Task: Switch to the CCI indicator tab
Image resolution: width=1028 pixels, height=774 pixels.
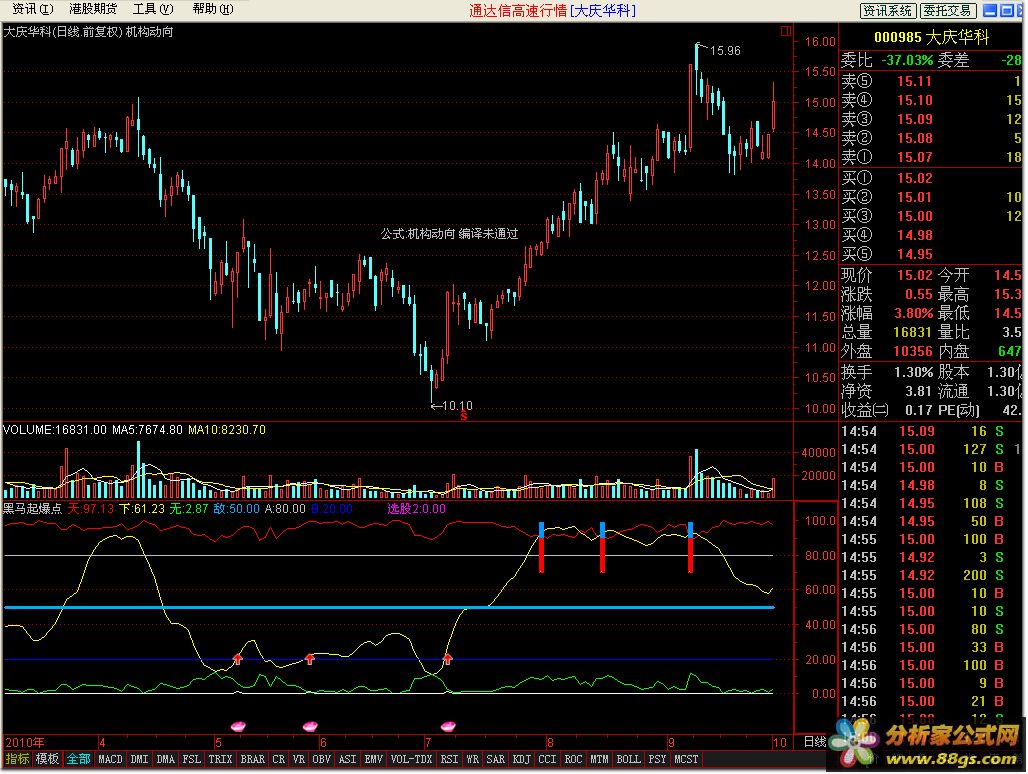Action: [547, 759]
